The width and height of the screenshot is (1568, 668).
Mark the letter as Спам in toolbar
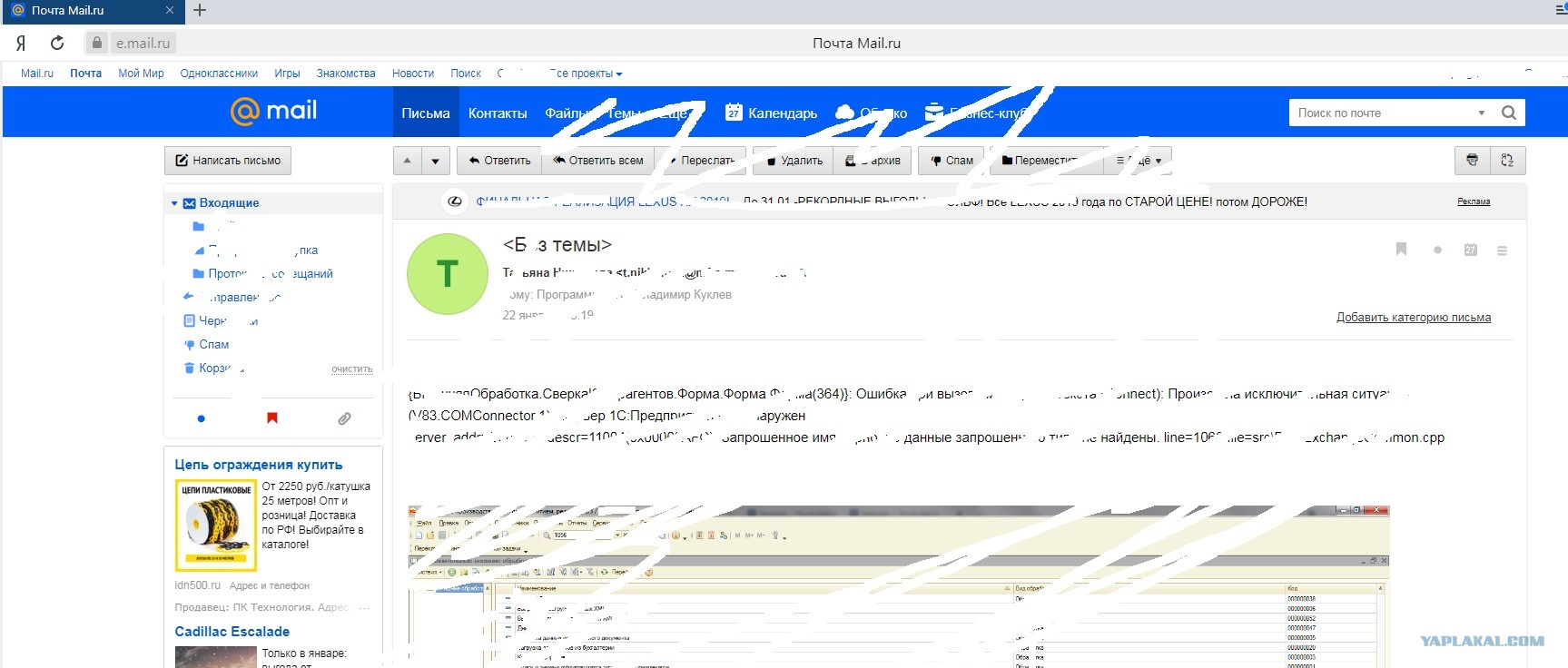click(951, 161)
